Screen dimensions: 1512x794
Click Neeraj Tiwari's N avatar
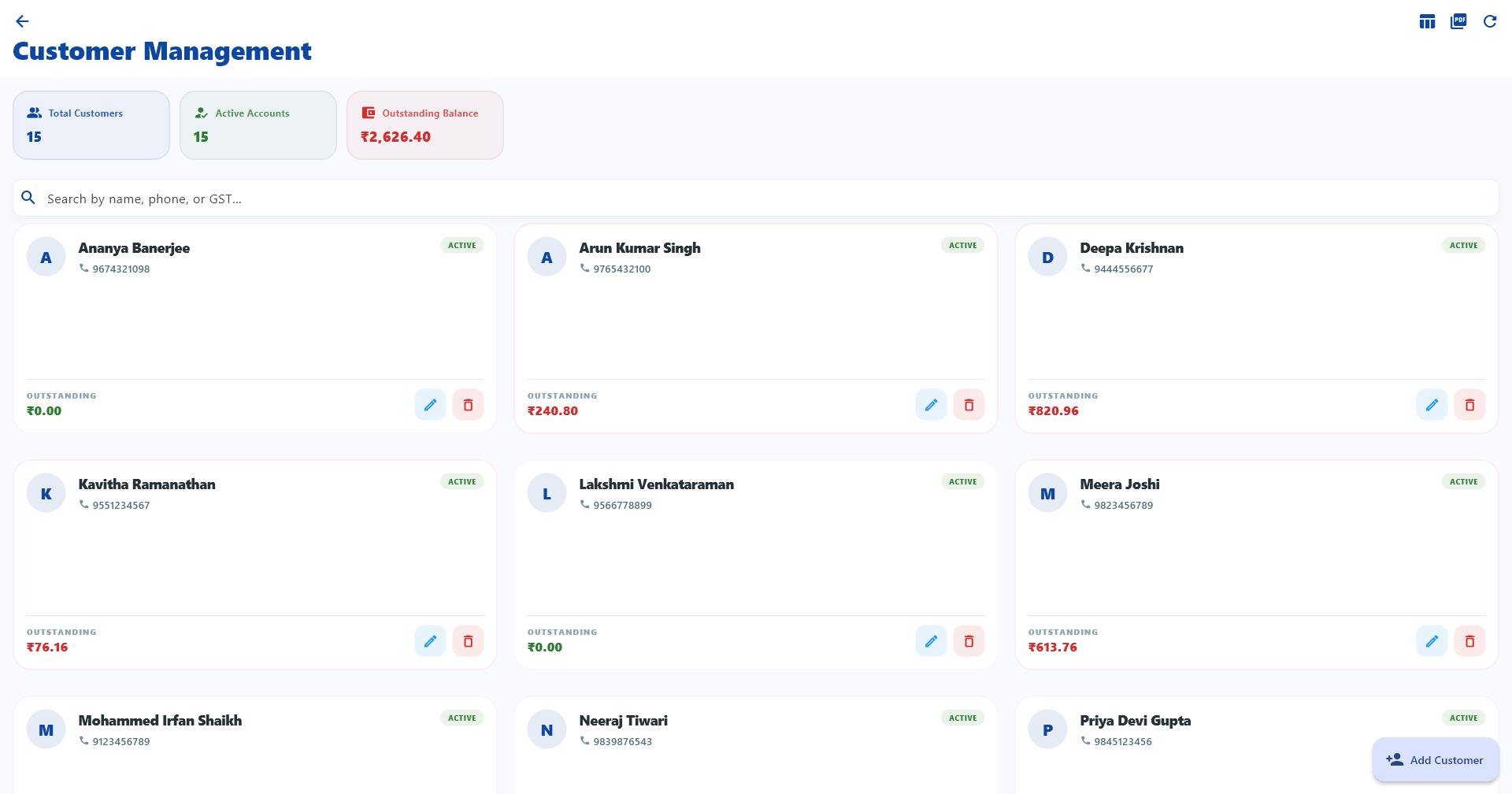pyautogui.click(x=547, y=729)
